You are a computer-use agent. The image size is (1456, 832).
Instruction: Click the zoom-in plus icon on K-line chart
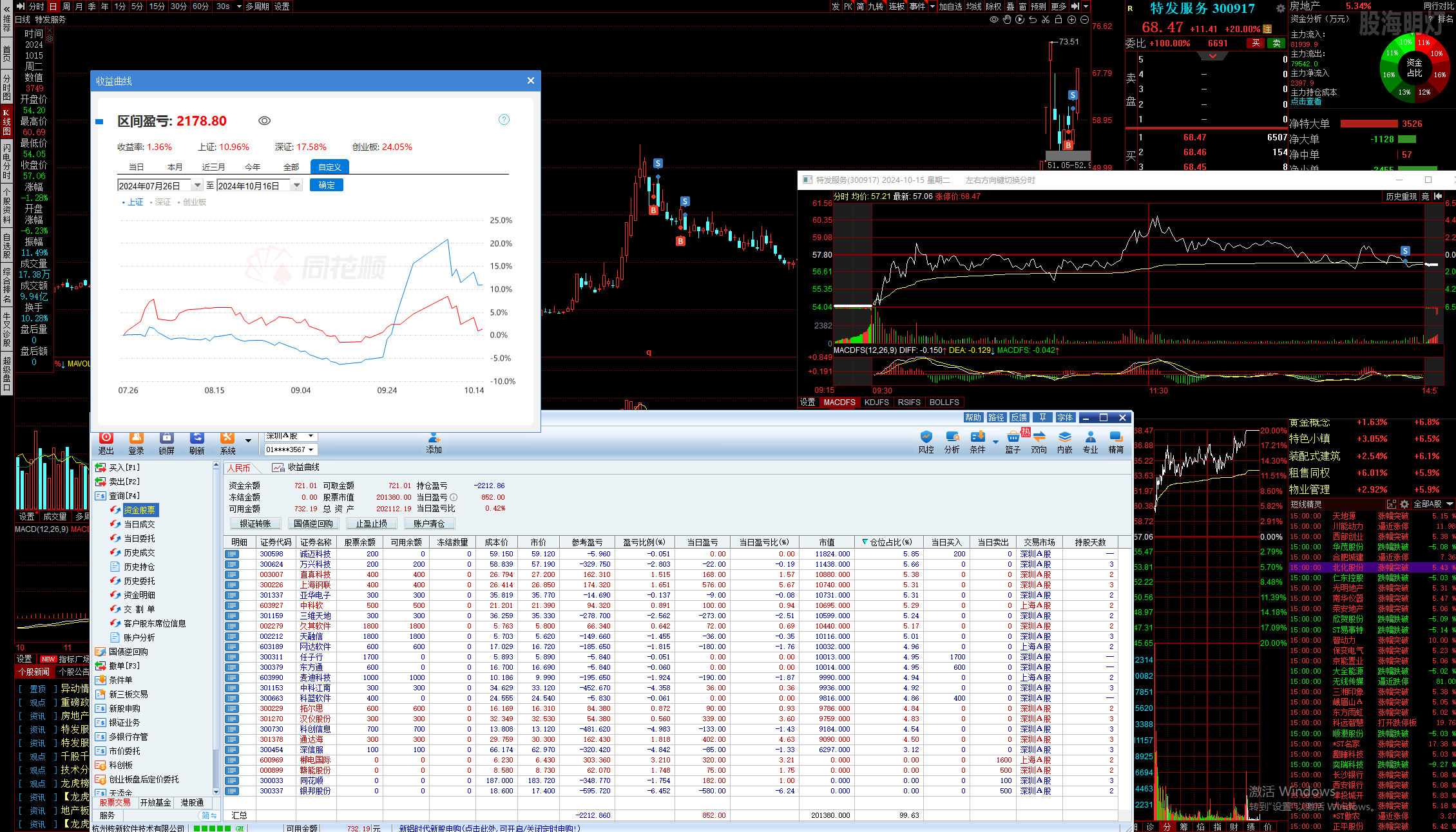pos(1071,19)
